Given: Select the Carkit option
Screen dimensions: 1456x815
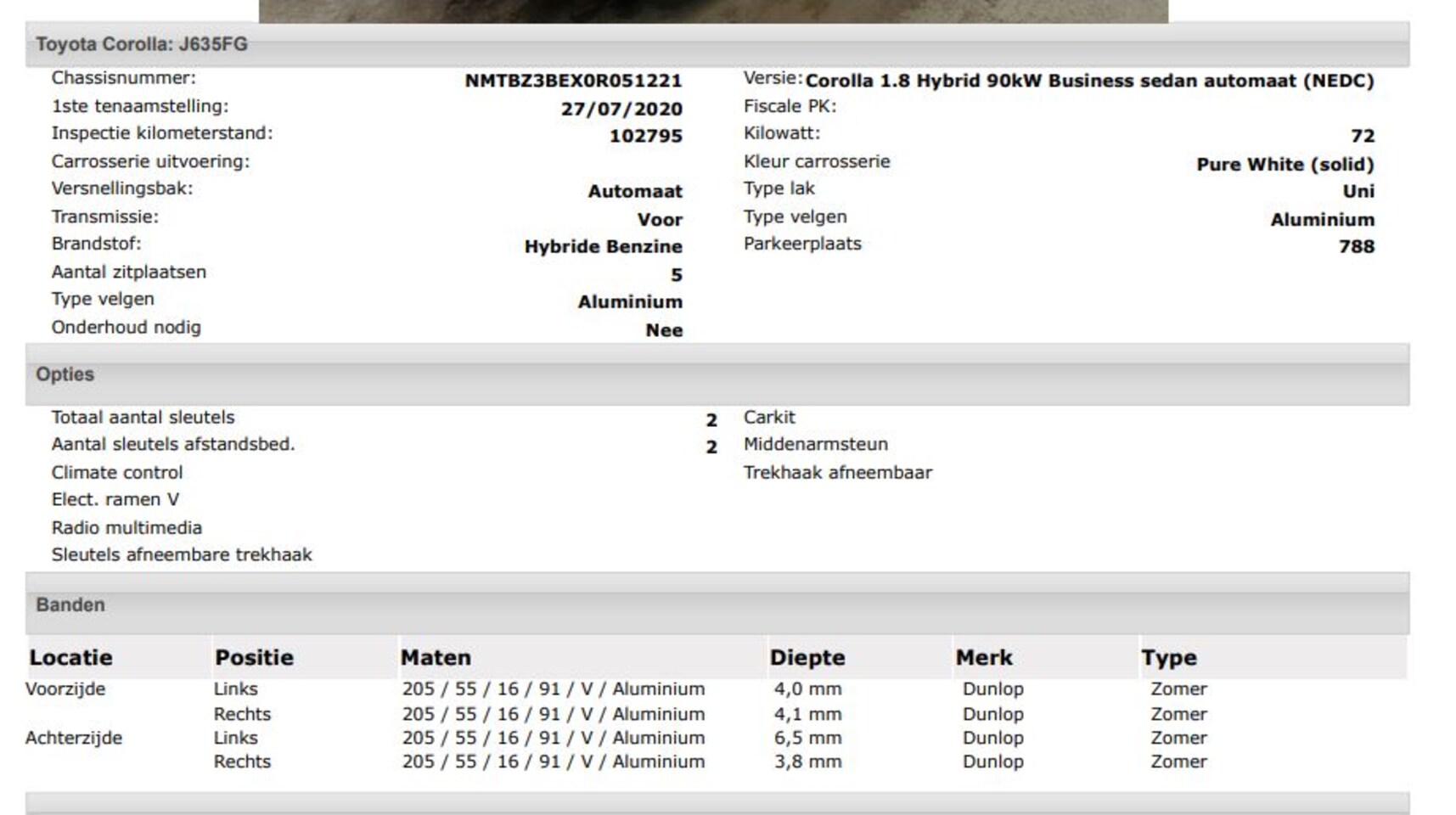Looking at the screenshot, I should coord(769,417).
